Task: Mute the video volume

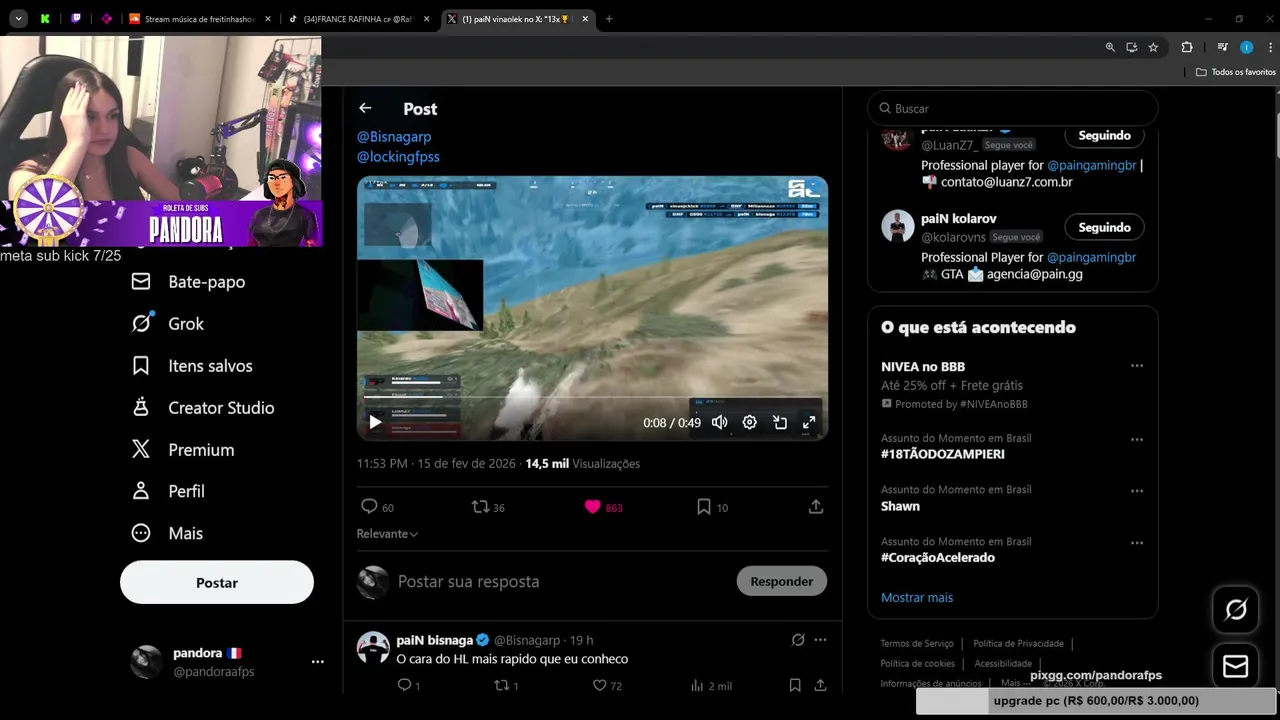Action: pyautogui.click(x=719, y=422)
